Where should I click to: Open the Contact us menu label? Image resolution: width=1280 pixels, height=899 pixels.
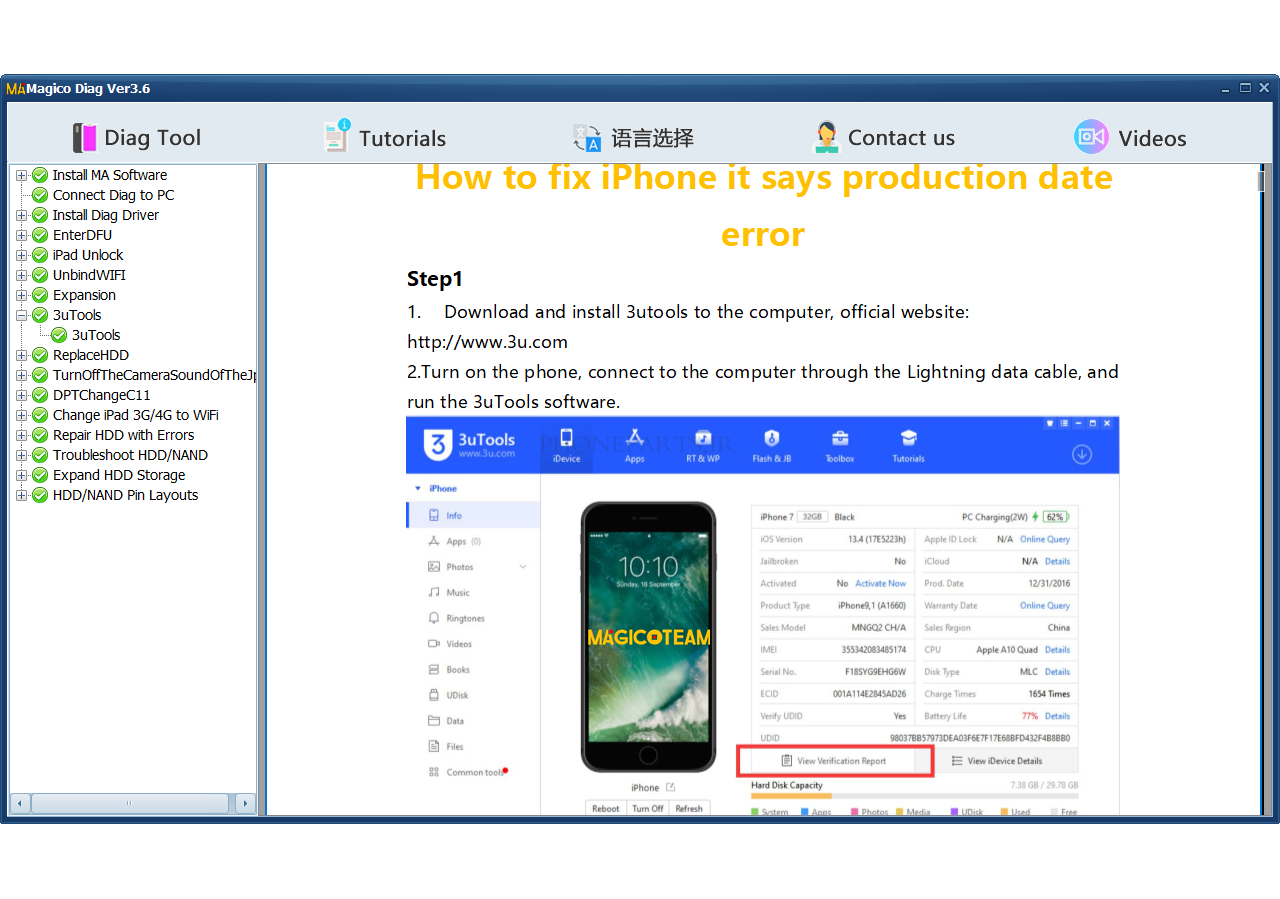pos(901,138)
